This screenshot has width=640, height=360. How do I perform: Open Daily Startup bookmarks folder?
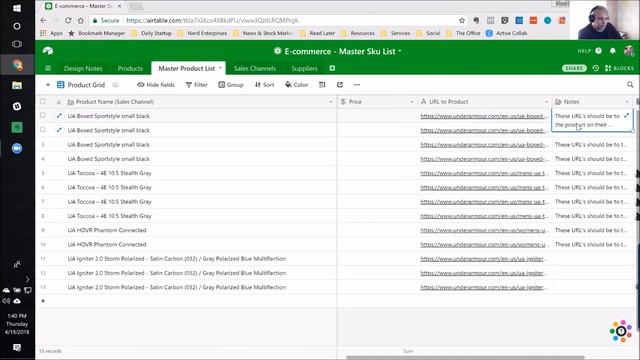click(151, 33)
